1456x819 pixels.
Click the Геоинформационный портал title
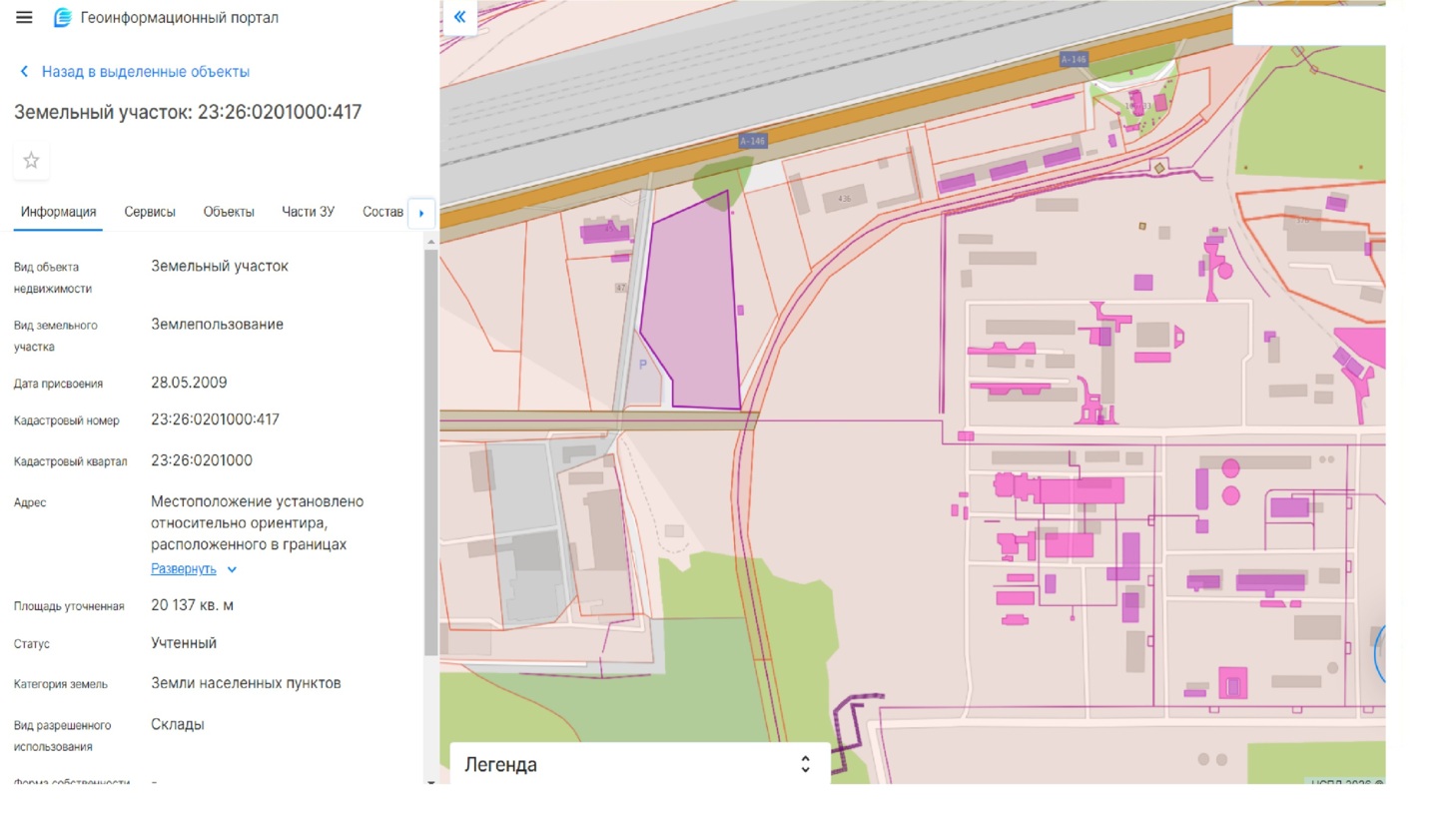(x=180, y=18)
